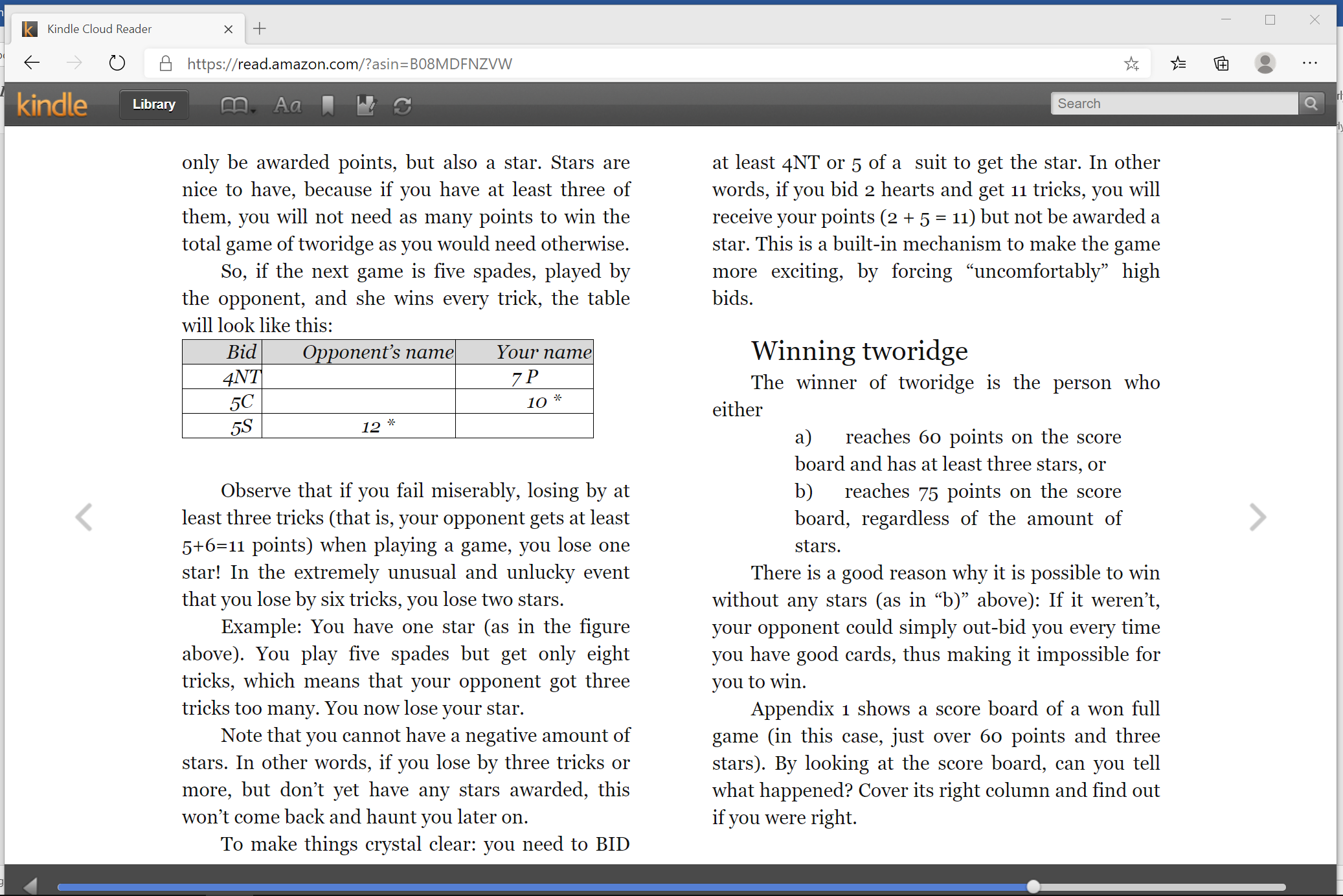
Task: Focus the Kindle Search field
Action: 1174,104
